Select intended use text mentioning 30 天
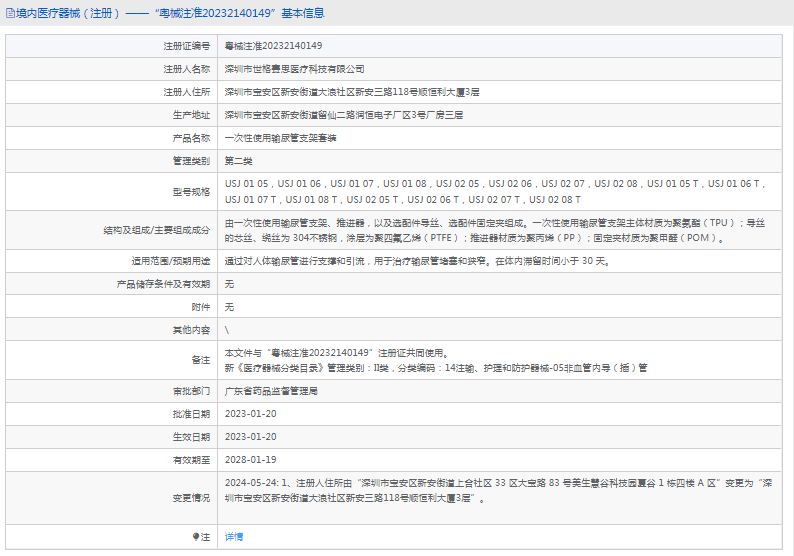 (418, 261)
